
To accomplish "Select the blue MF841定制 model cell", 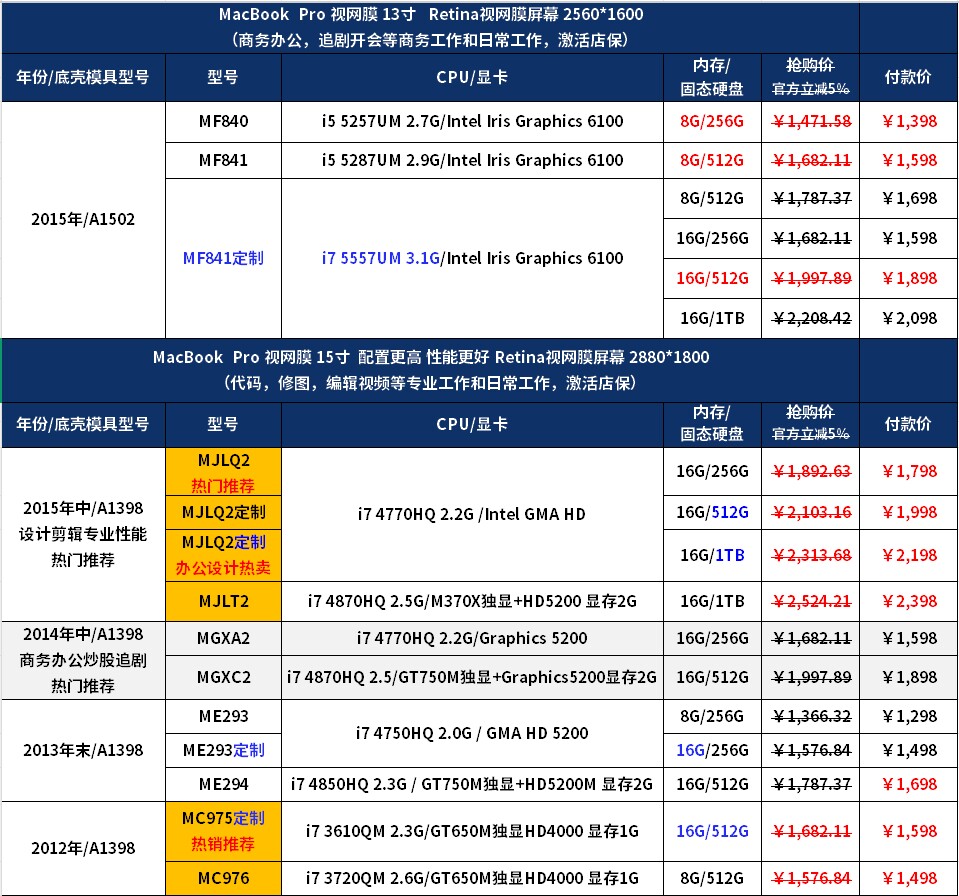I will (223, 258).
